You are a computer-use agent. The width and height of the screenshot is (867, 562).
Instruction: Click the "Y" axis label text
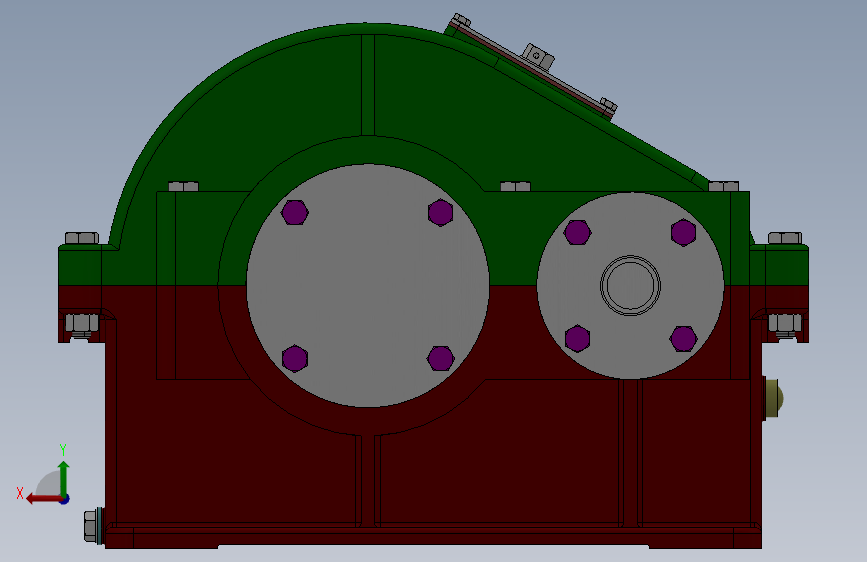click(63, 449)
